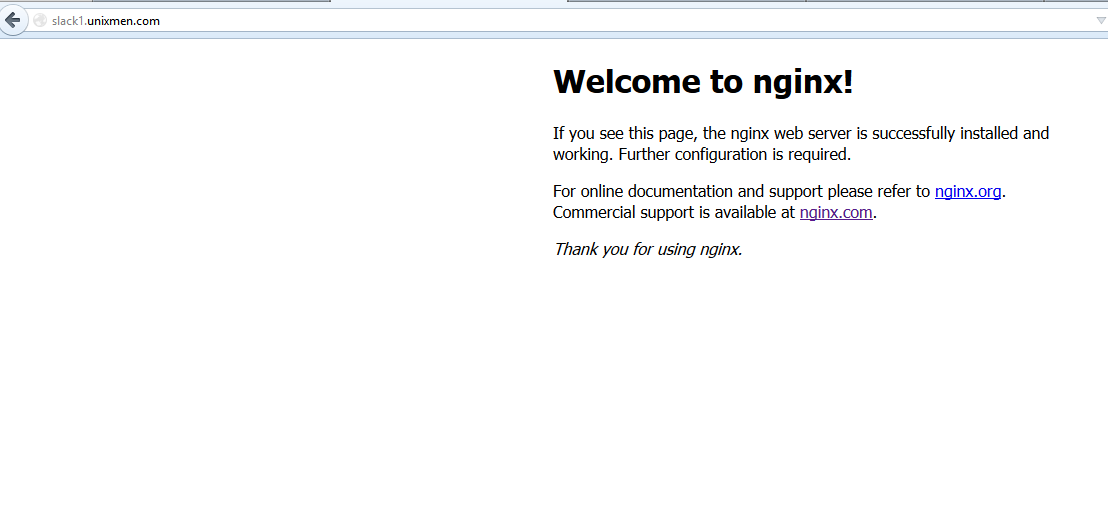Open the URL history dropdown arrow

[x=1100, y=21]
